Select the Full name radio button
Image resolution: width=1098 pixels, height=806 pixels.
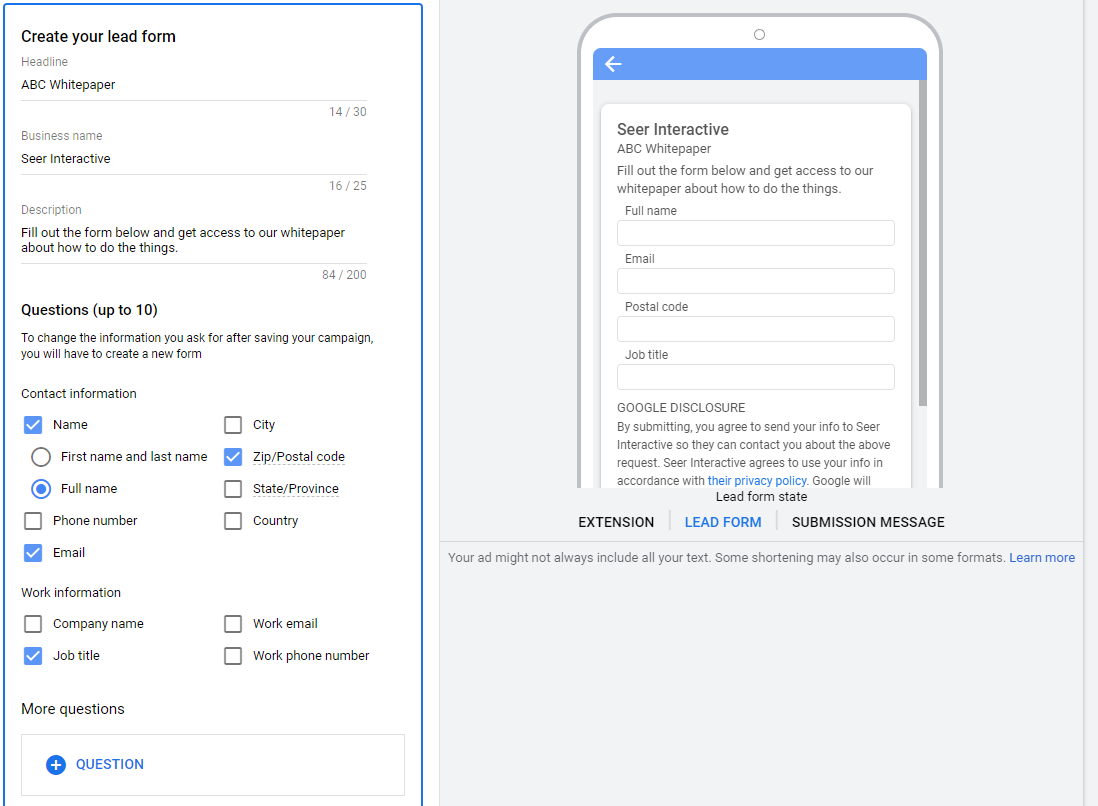click(41, 489)
